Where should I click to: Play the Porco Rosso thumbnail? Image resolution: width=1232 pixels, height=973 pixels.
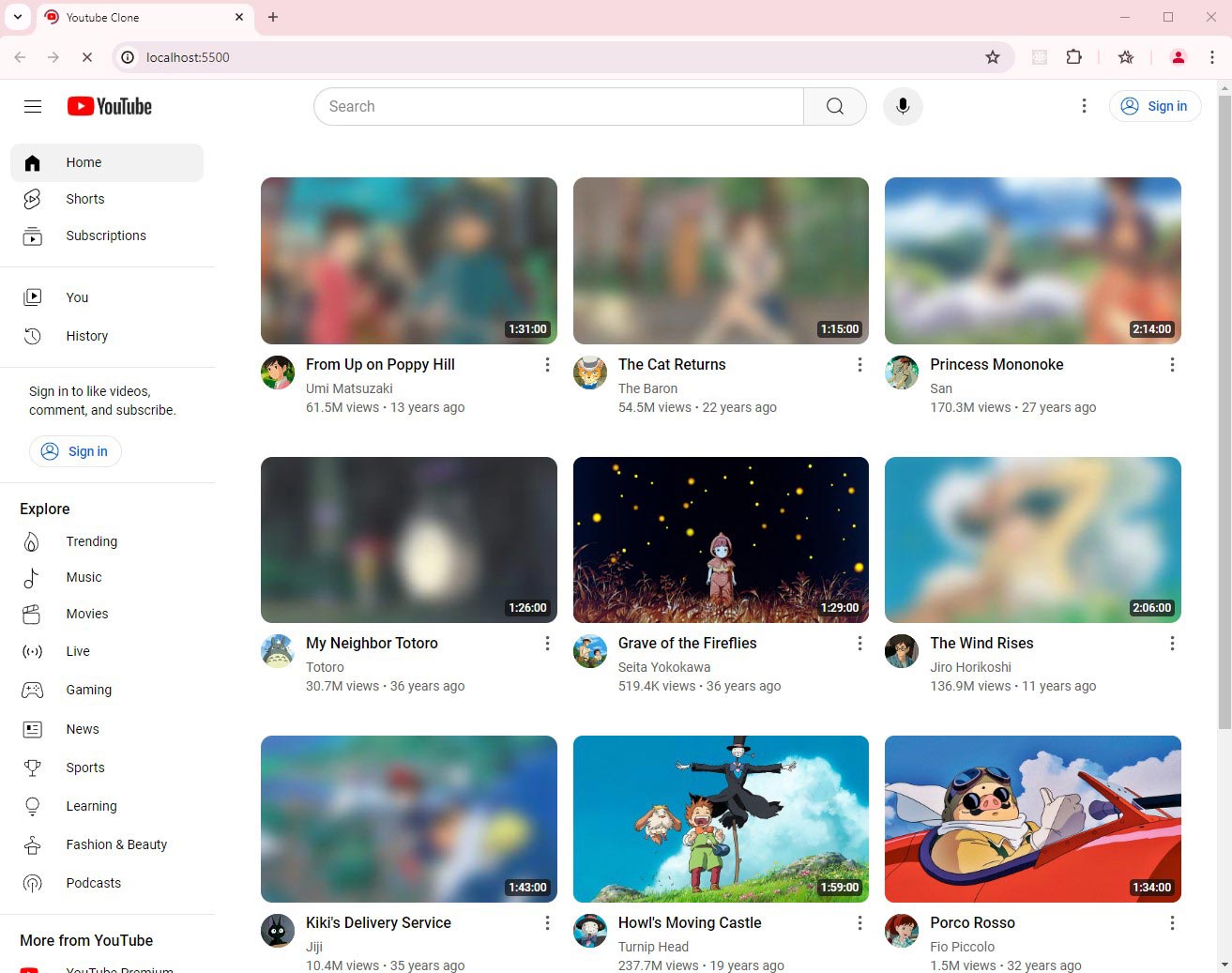click(1033, 819)
